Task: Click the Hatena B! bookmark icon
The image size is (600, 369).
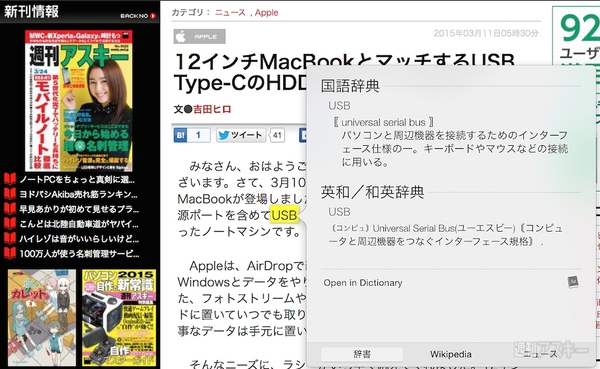Action: click(180, 135)
